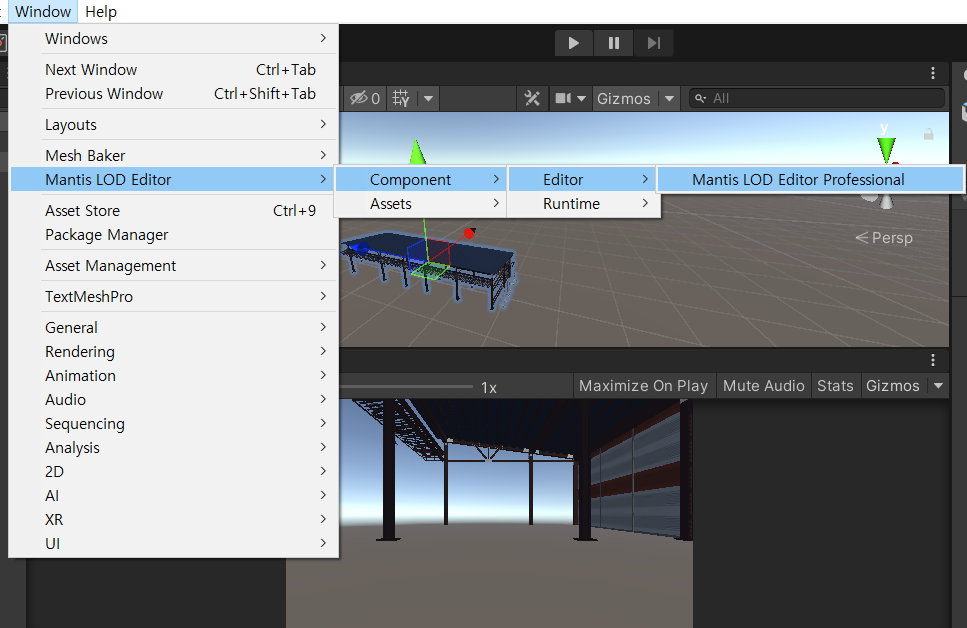Open Mantis LOD Editor submenu
This screenshot has width=967, height=628.
[x=173, y=180]
